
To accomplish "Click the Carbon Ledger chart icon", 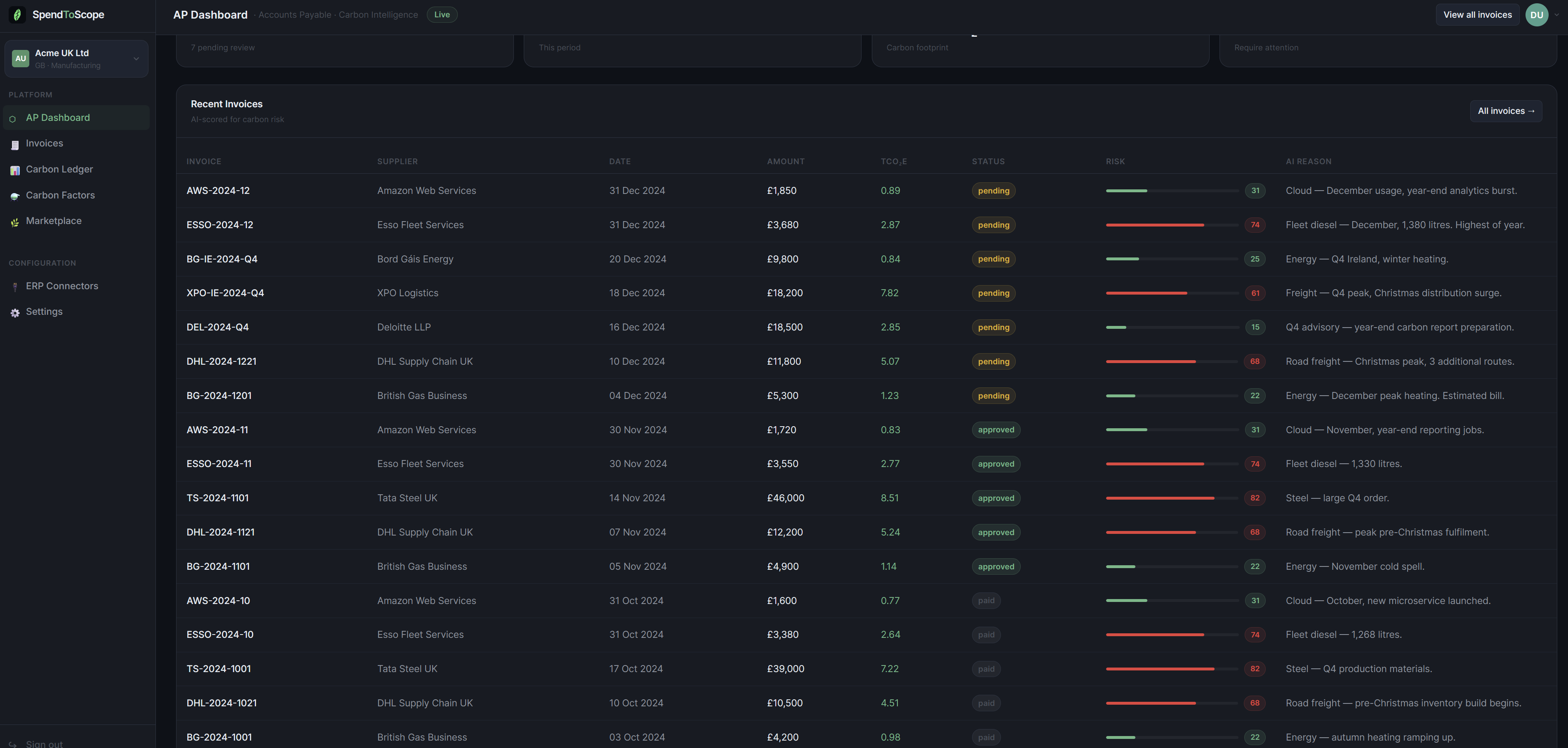I will click(14, 170).
